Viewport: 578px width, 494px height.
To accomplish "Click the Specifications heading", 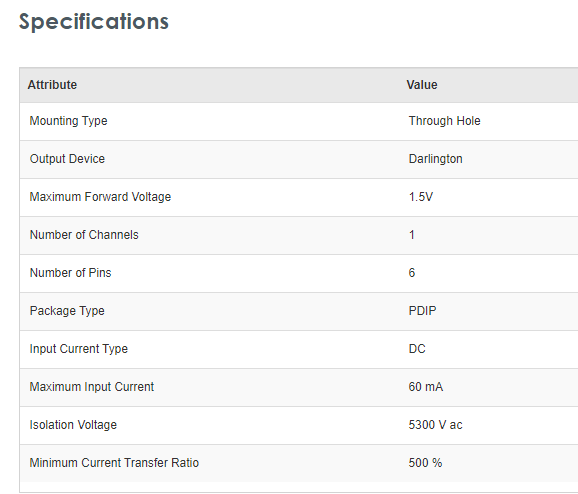I will click(94, 22).
